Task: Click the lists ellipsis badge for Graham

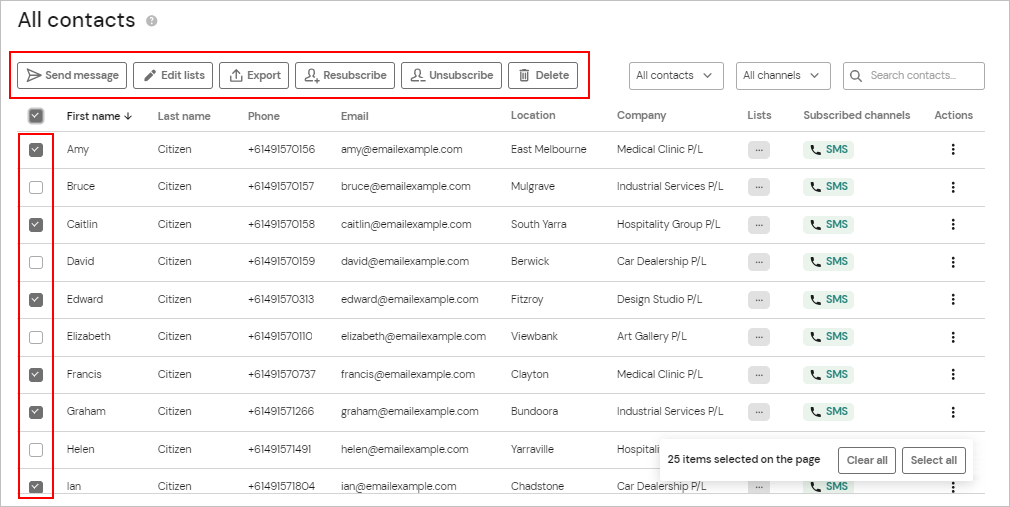Action: (759, 411)
